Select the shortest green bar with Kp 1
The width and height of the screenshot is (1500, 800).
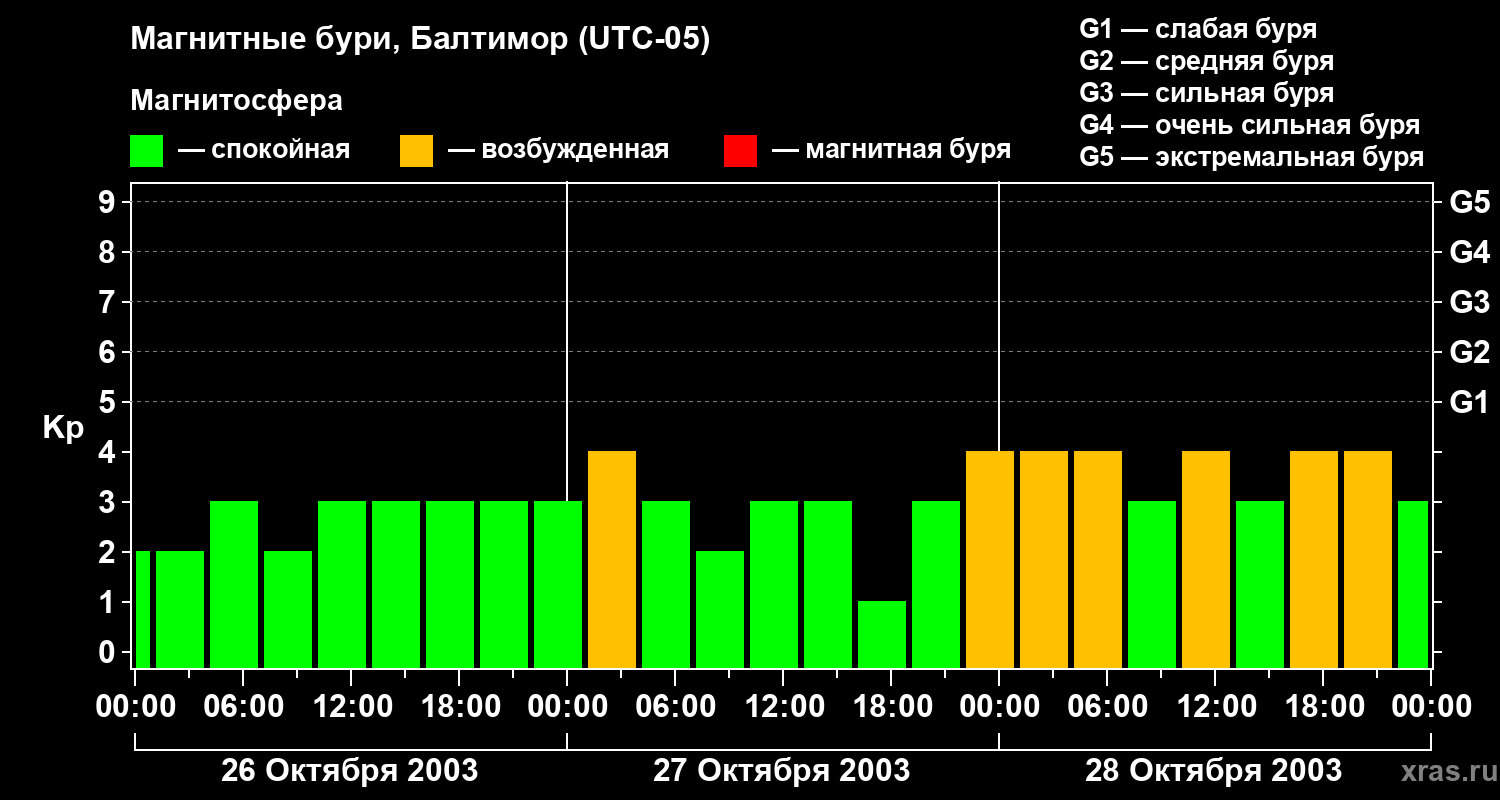882,634
